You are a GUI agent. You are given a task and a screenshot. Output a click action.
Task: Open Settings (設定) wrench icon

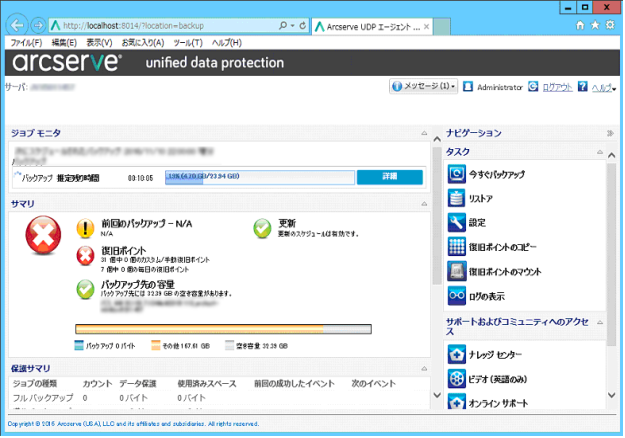456,222
